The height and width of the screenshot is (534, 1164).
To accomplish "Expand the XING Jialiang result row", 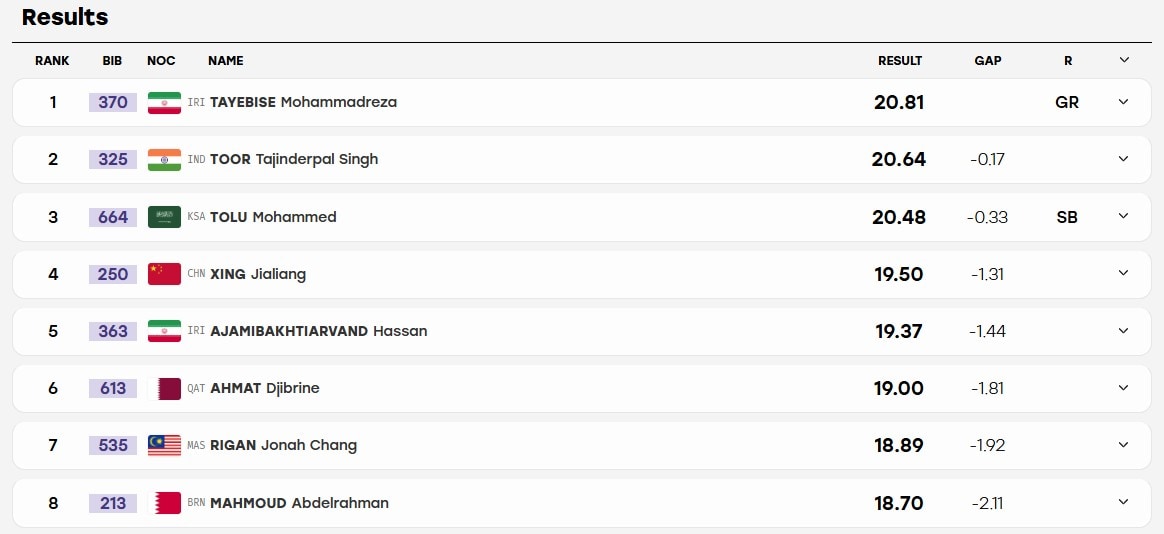I will tap(1123, 273).
